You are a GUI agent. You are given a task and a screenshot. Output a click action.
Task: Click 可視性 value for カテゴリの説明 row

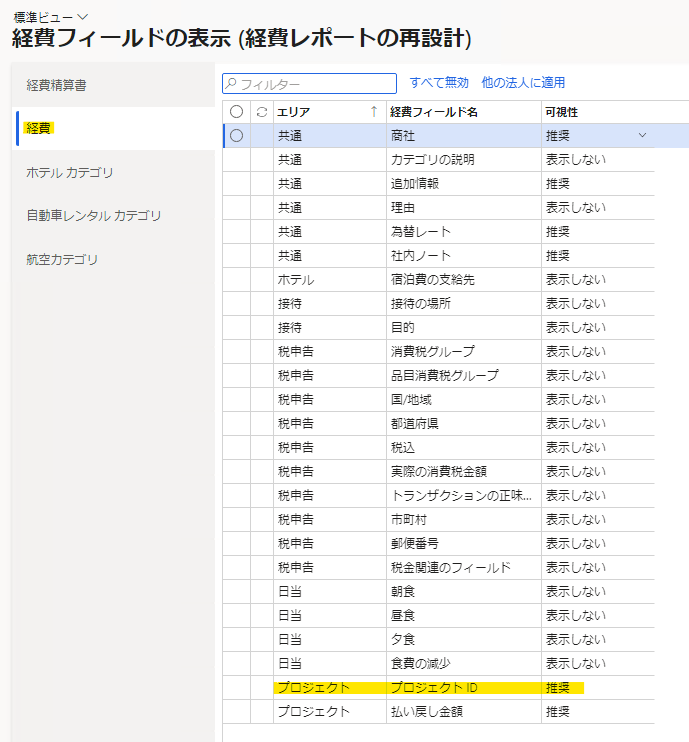pos(598,159)
